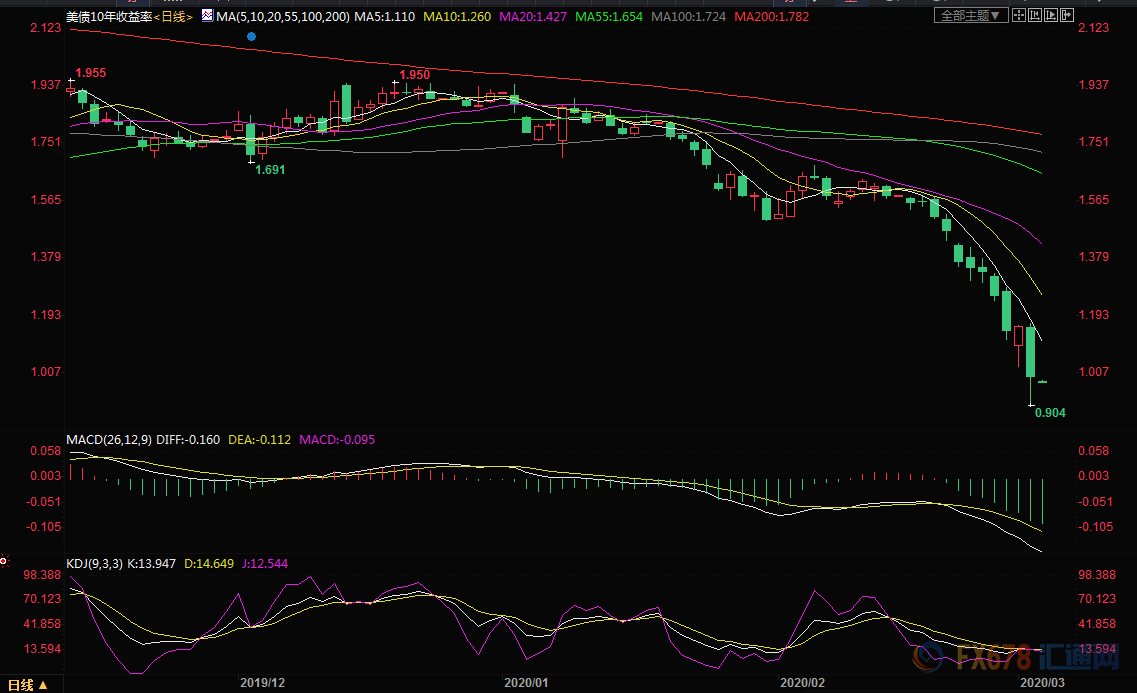The height and width of the screenshot is (693, 1137).
Task: Click the crosshair cursor icon
Action: (x=1019, y=15)
